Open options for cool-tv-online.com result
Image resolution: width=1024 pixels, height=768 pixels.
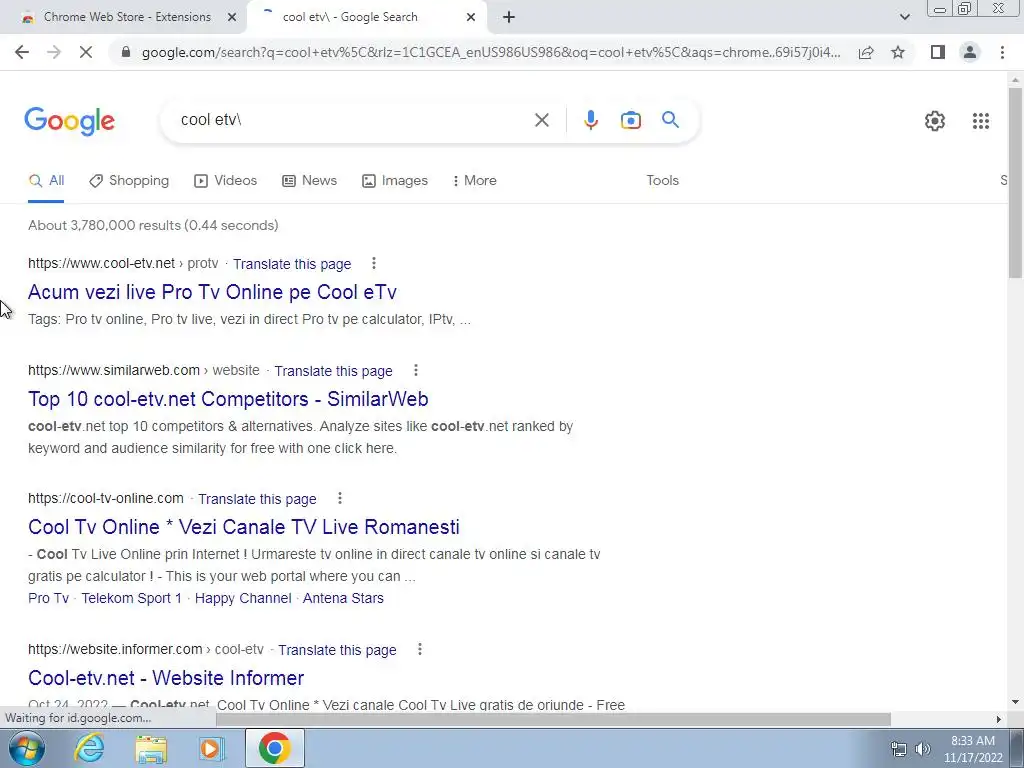(x=340, y=498)
